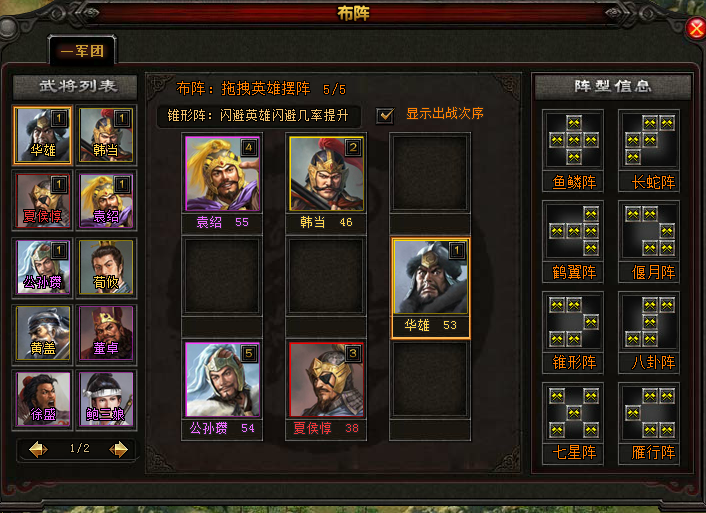Switch to the 一军团 tab
The image size is (706, 513).
click(x=82, y=50)
